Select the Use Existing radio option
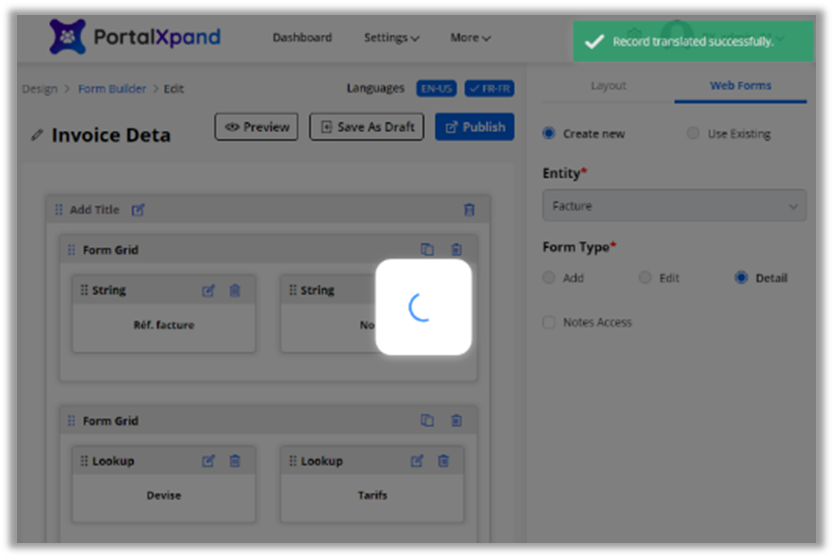This screenshot has width=834, height=558. pos(693,134)
